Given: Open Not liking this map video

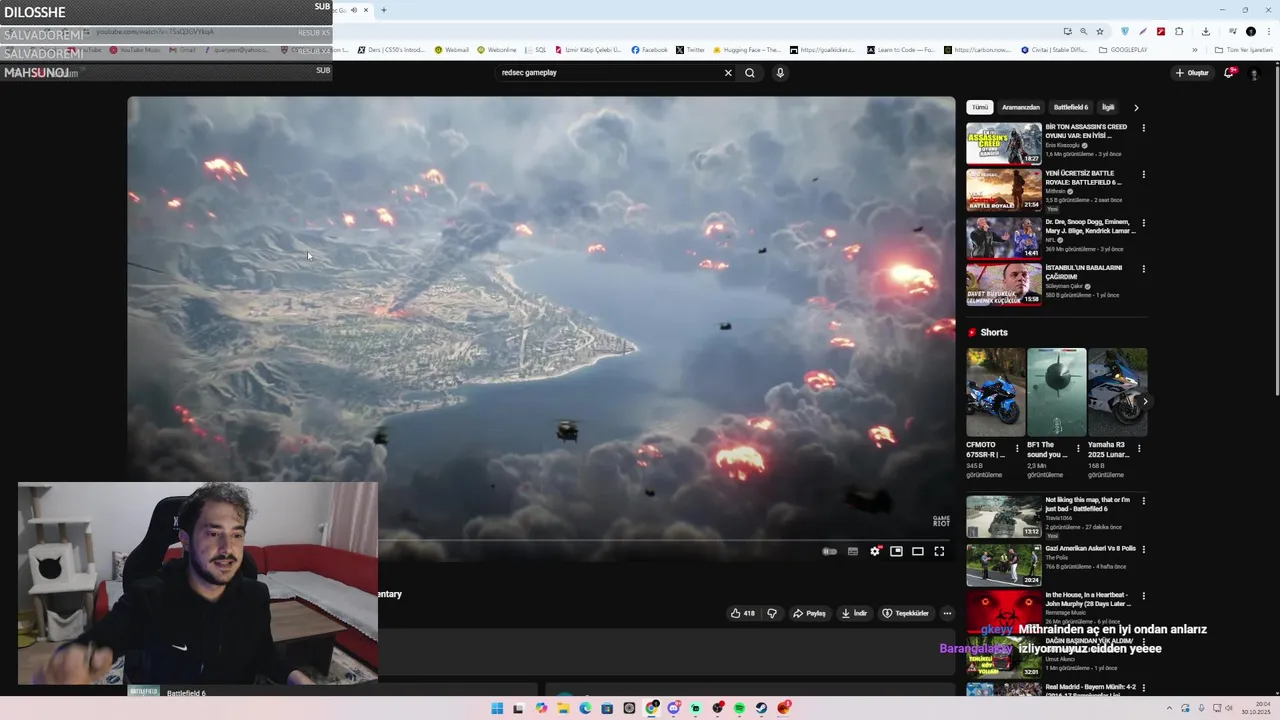Looking at the screenshot, I should [x=1003, y=517].
